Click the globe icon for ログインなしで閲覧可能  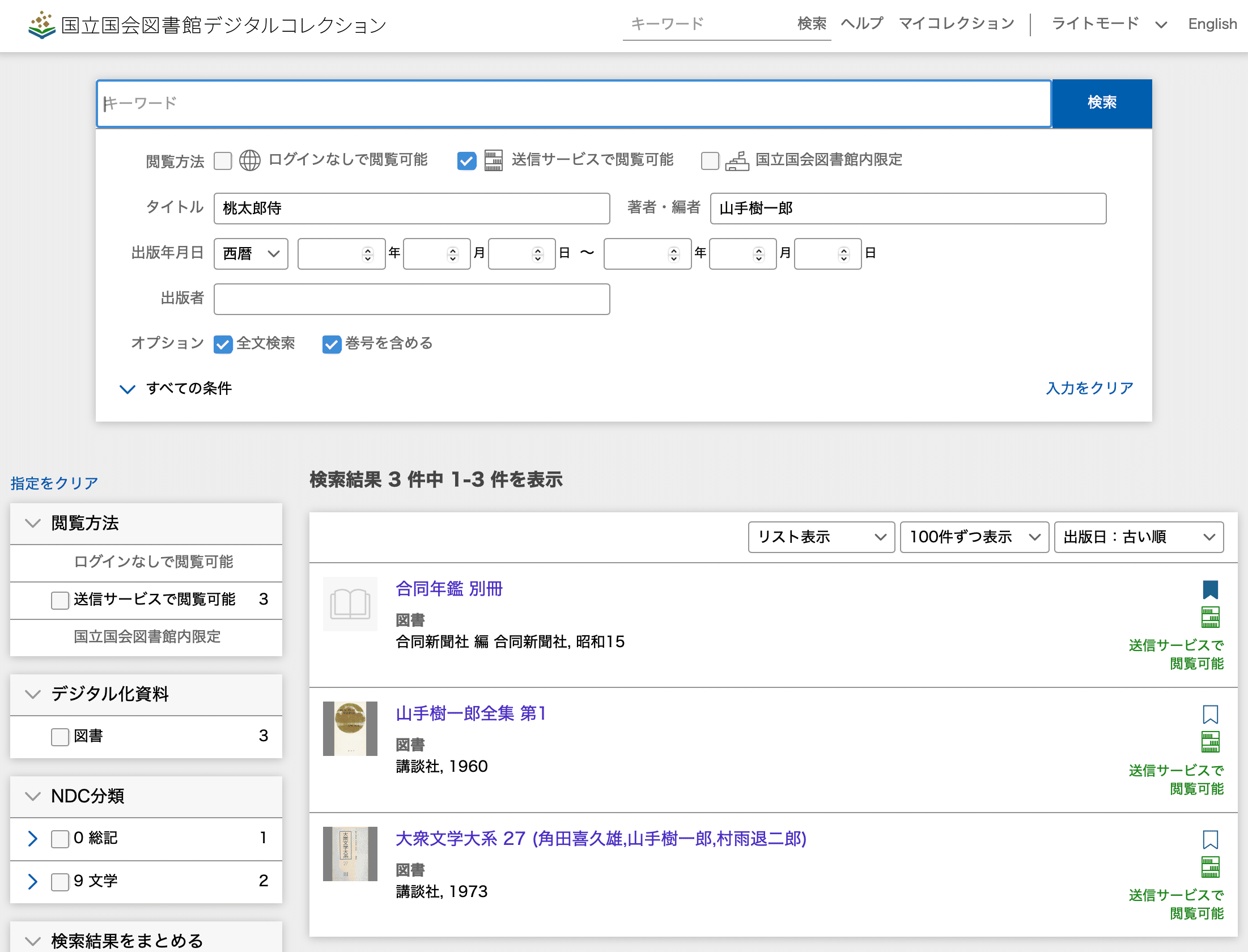(250, 160)
